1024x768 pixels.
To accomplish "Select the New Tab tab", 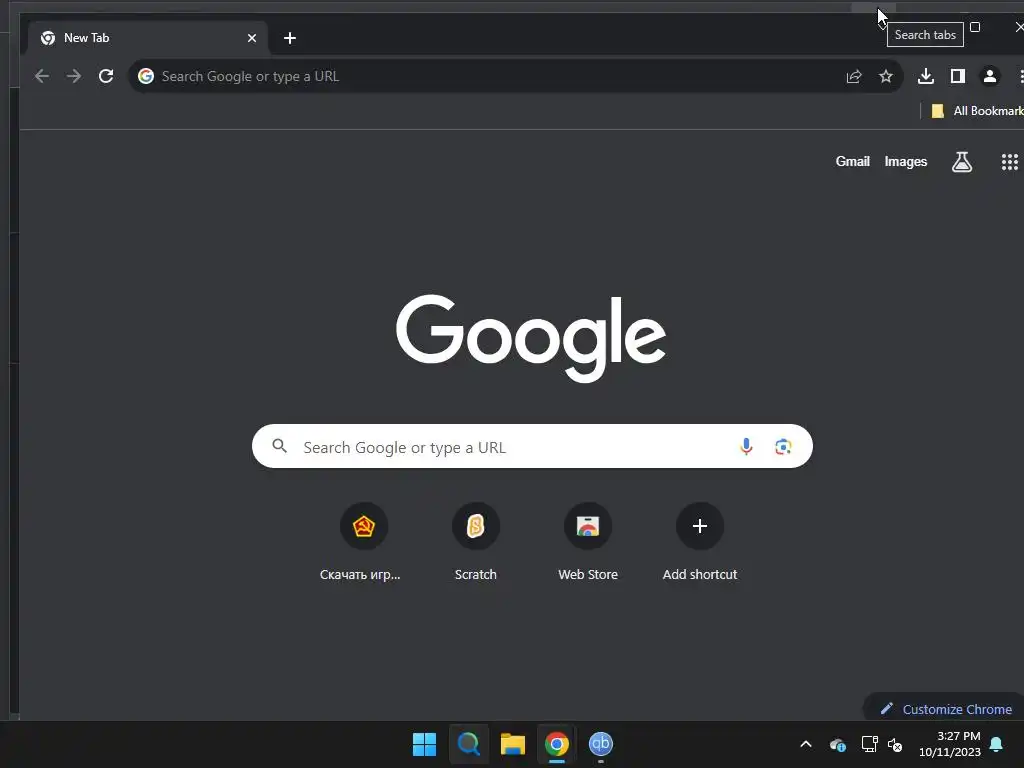I will [x=148, y=39].
